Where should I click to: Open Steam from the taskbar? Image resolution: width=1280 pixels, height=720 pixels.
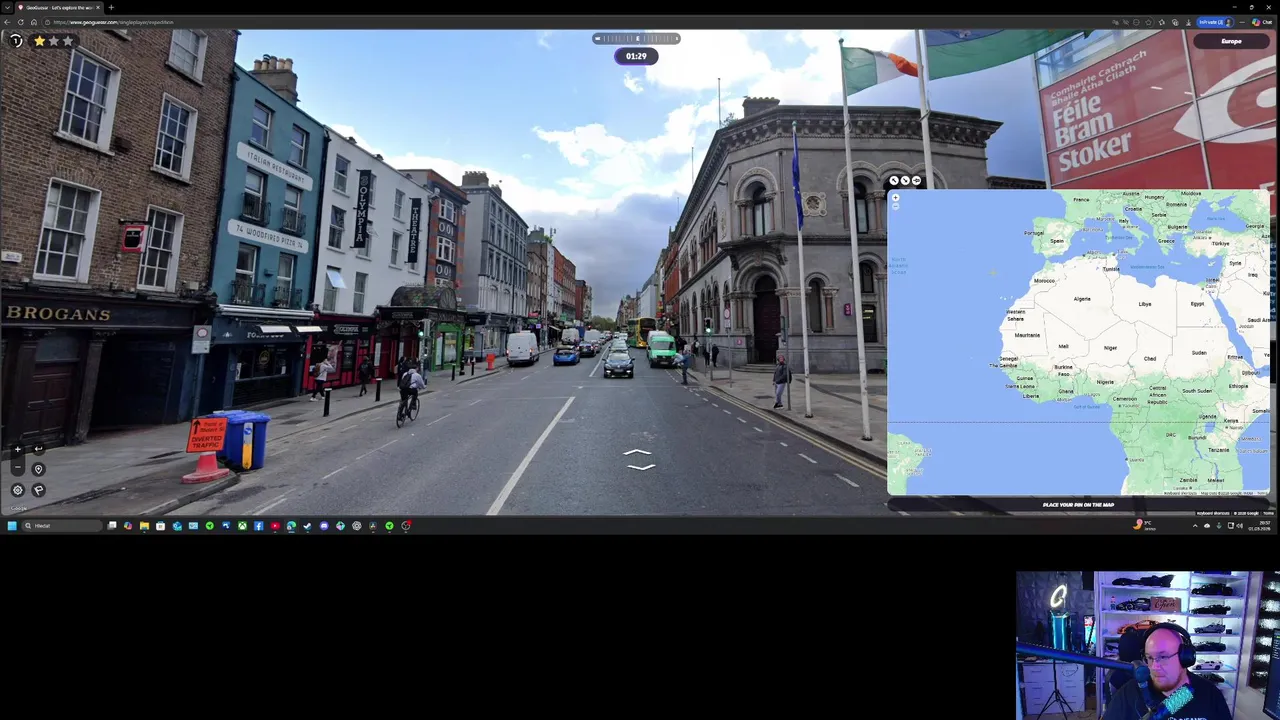[x=307, y=525]
